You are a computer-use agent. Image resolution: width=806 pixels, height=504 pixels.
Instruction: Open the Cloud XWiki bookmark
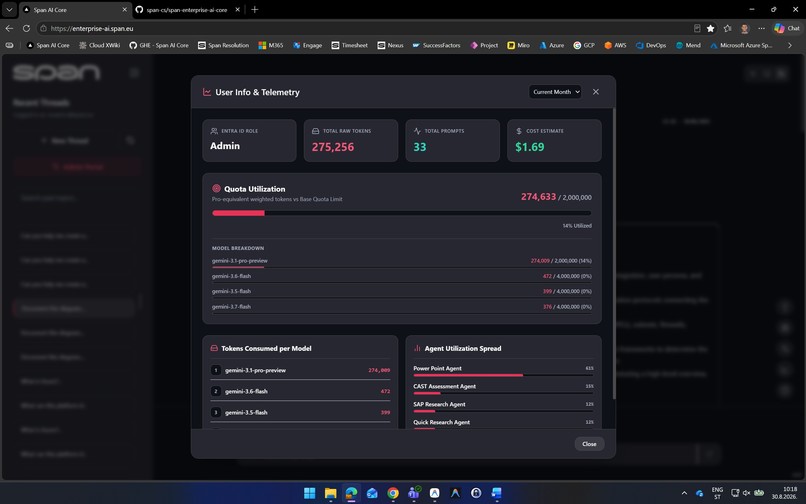click(x=99, y=45)
